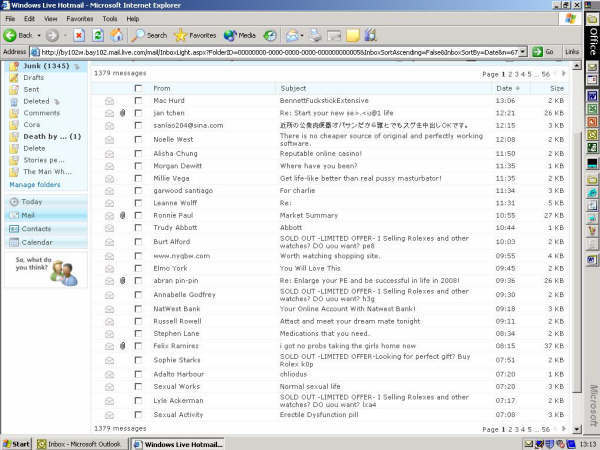Open the History icon in toolbar

(270, 36)
